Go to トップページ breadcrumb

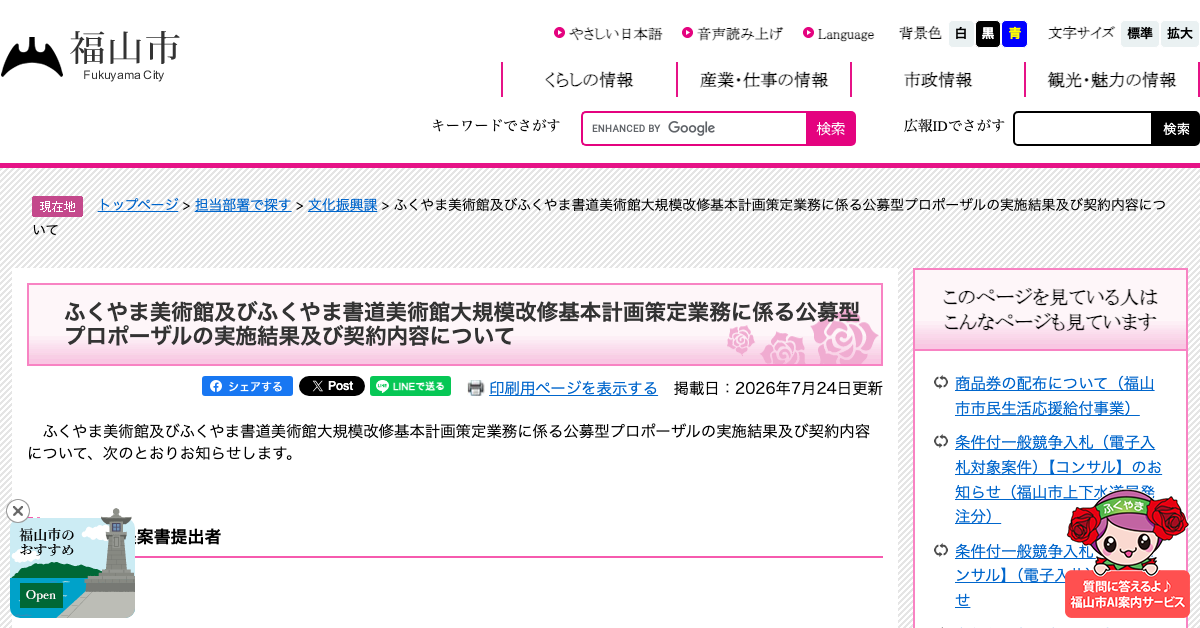coord(138,204)
